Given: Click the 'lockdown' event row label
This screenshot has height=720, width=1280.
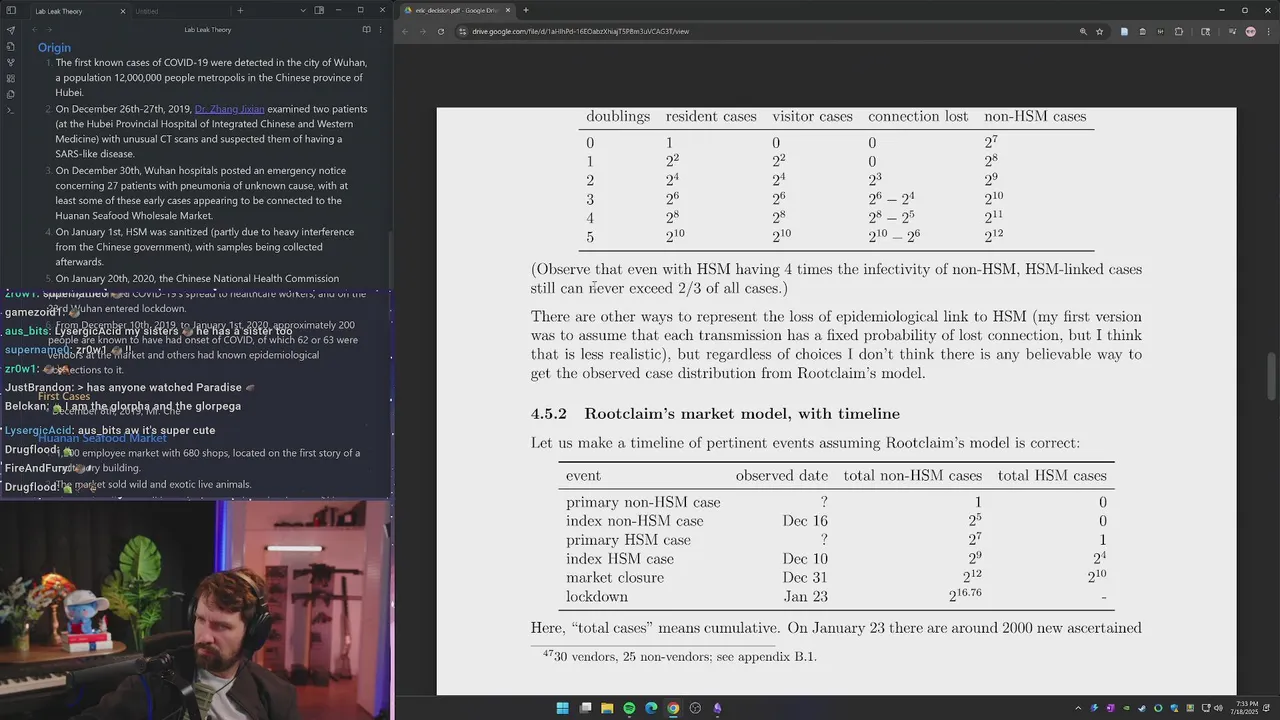Looking at the screenshot, I should [x=597, y=597].
